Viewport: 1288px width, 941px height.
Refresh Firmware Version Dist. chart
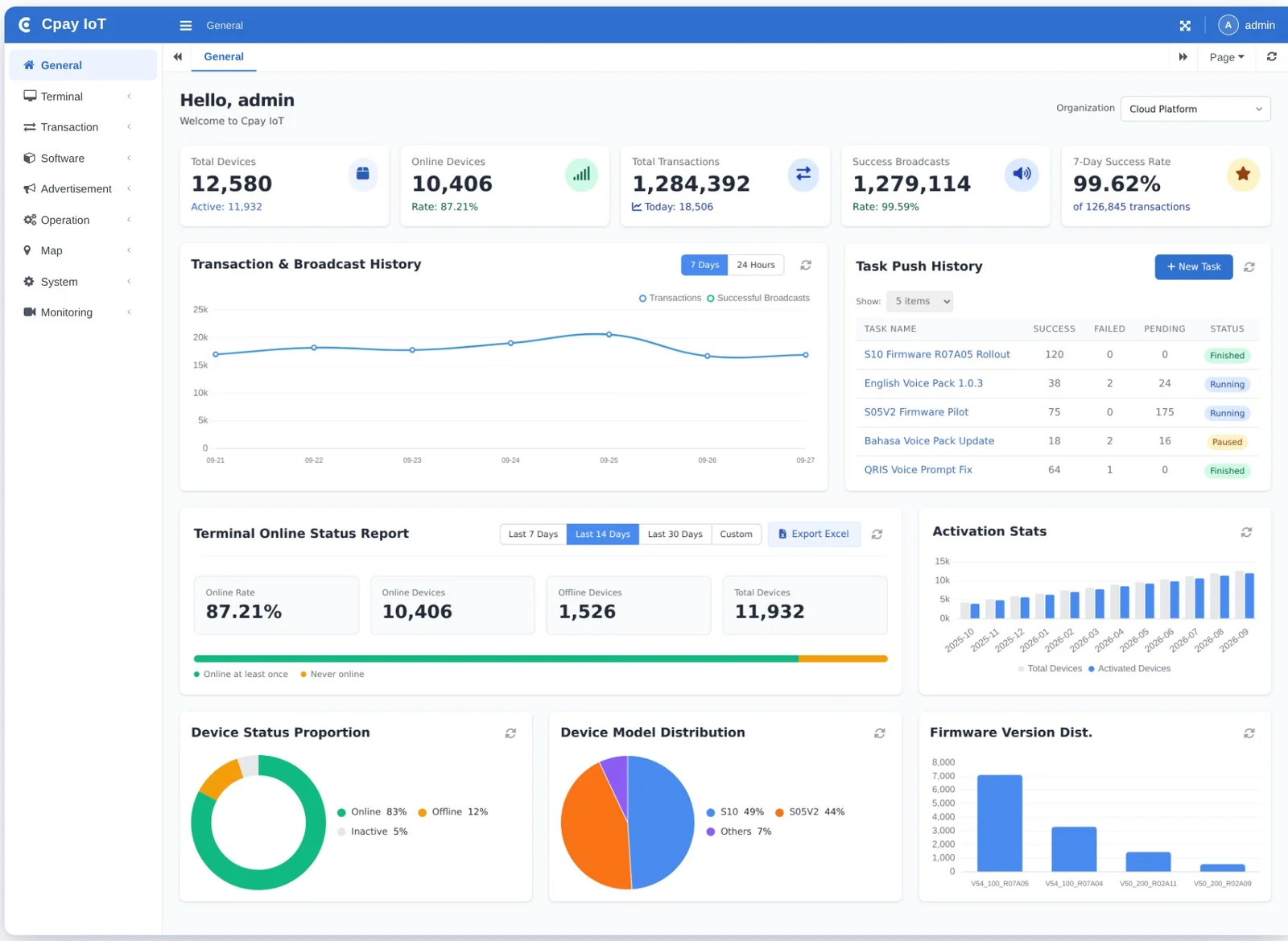pyautogui.click(x=1249, y=733)
